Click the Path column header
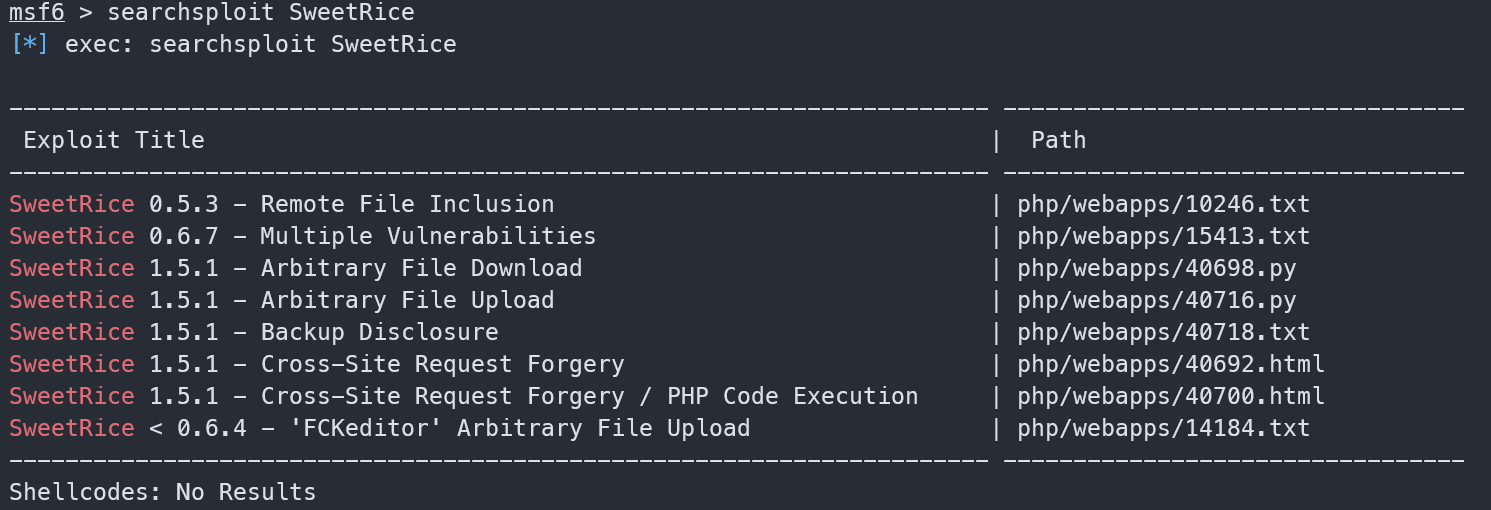The width and height of the screenshot is (1491, 510). click(x=1058, y=140)
